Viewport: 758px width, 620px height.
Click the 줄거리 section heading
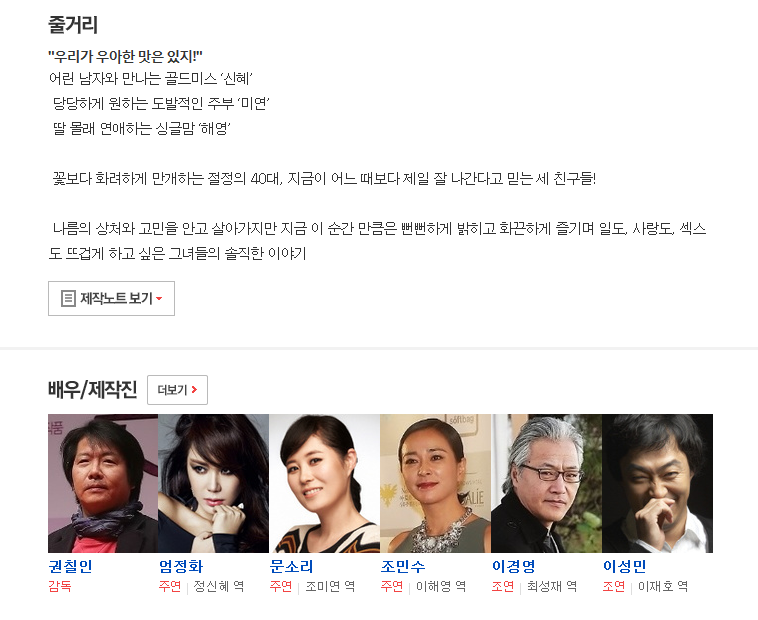tap(73, 25)
